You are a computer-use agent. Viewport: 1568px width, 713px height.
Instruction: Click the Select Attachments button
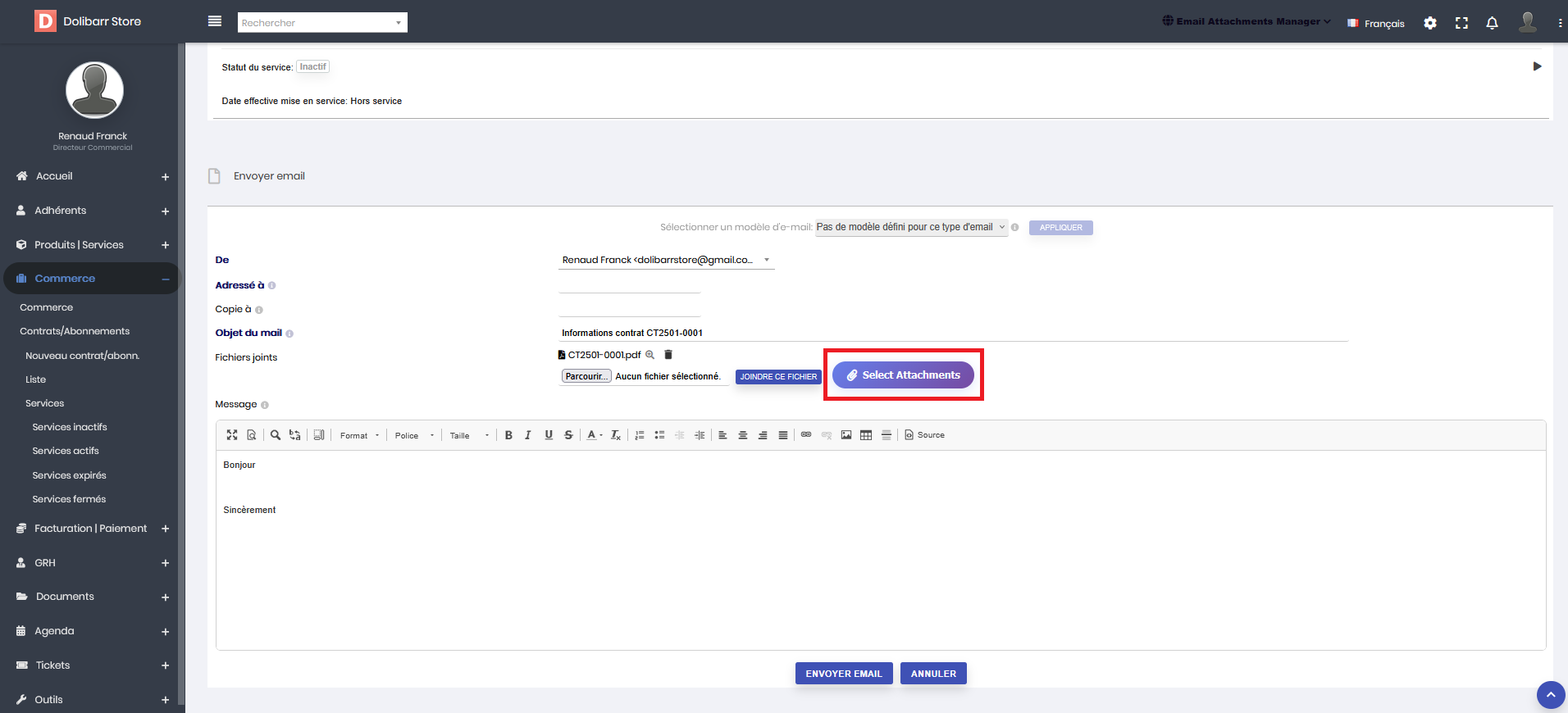point(903,375)
